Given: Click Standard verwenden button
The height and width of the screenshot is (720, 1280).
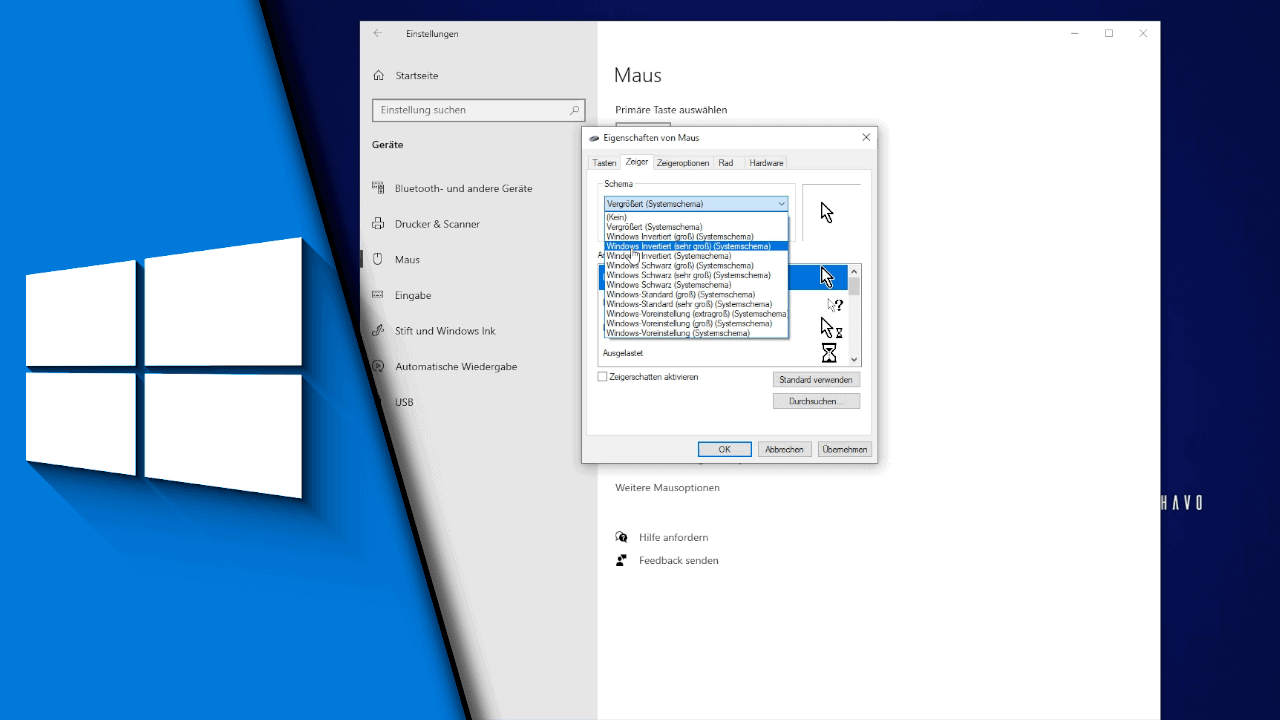Looking at the screenshot, I should (816, 380).
